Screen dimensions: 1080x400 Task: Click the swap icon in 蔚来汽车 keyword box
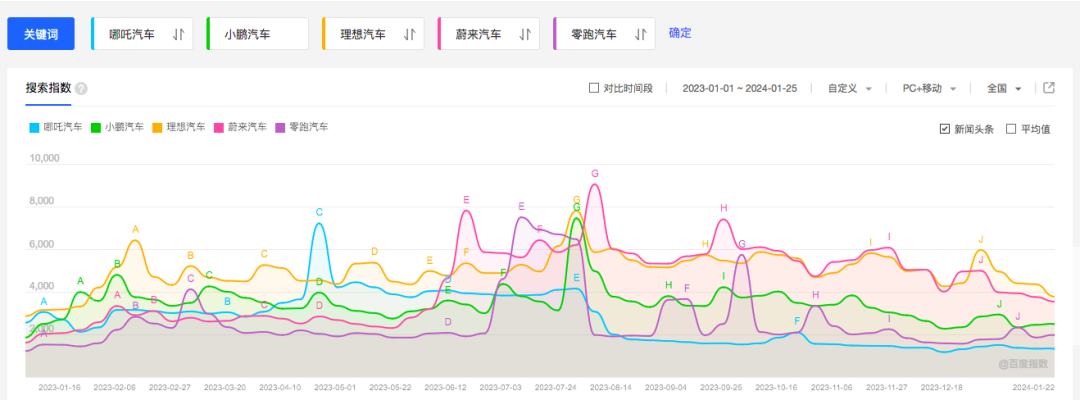[x=525, y=34]
